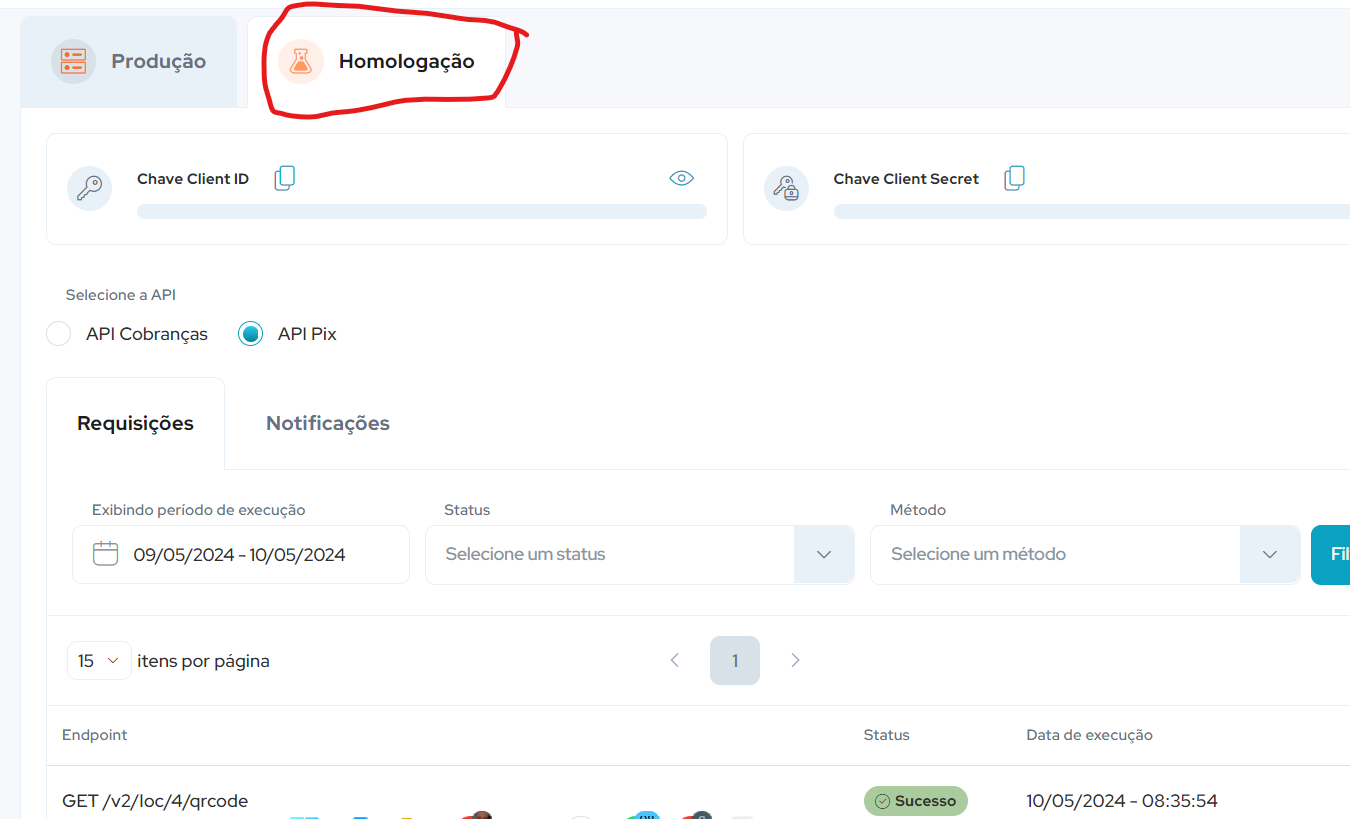Go to the next results page
The height and width of the screenshot is (819, 1350).
point(795,660)
